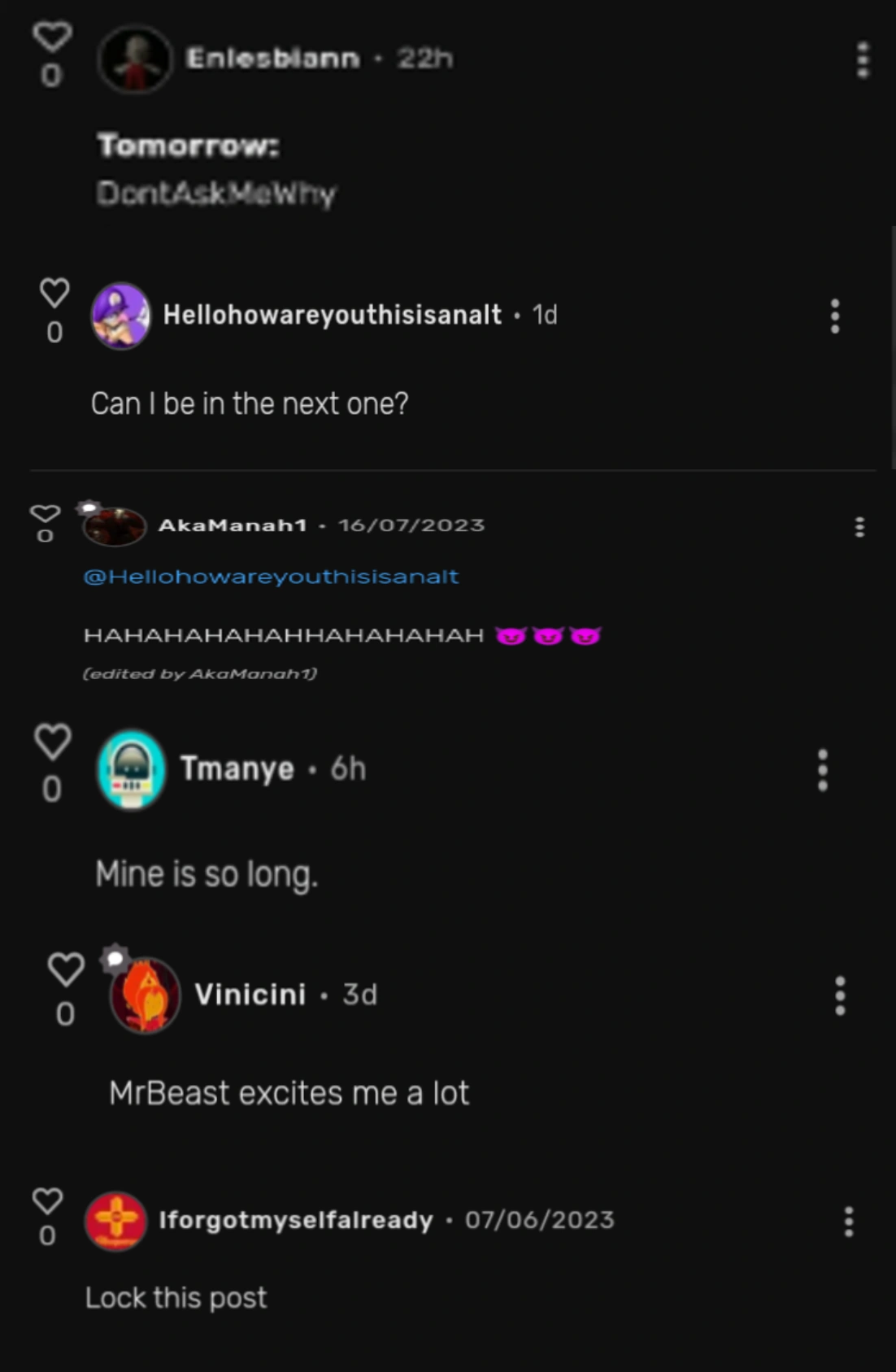This screenshot has height=1372, width=896.
Task: Open the Vinicini username profile link
Action: click(x=250, y=994)
